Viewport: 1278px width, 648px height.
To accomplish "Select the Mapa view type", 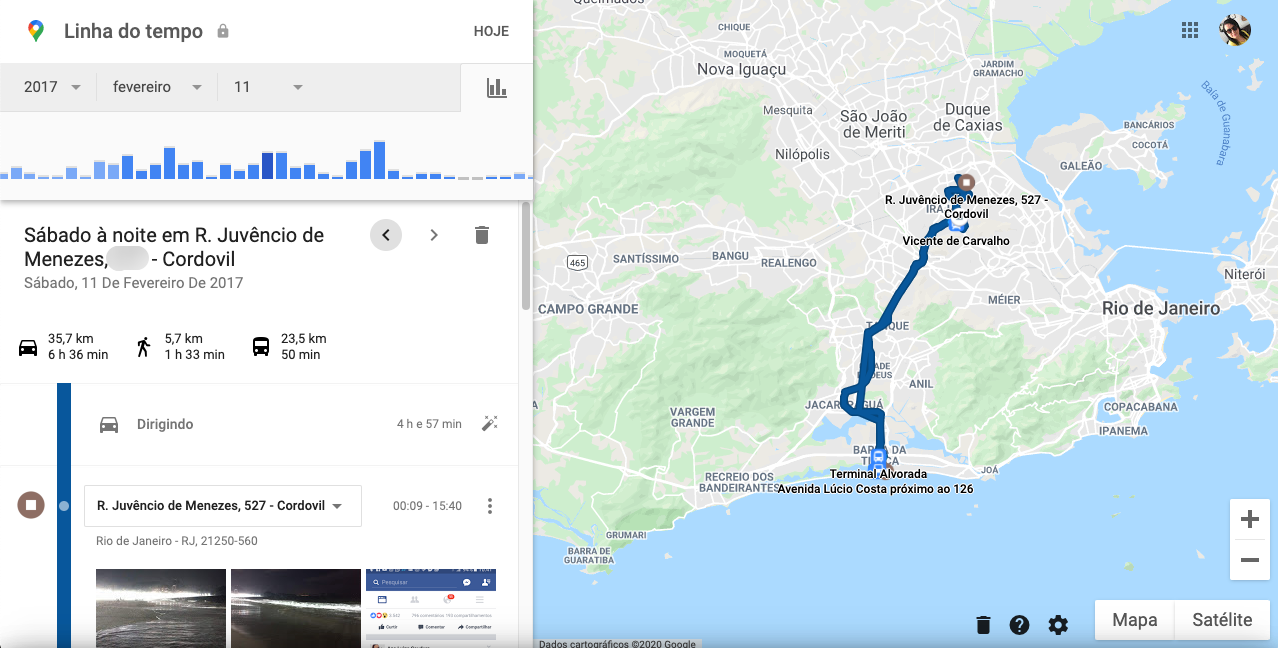I will (x=1134, y=620).
